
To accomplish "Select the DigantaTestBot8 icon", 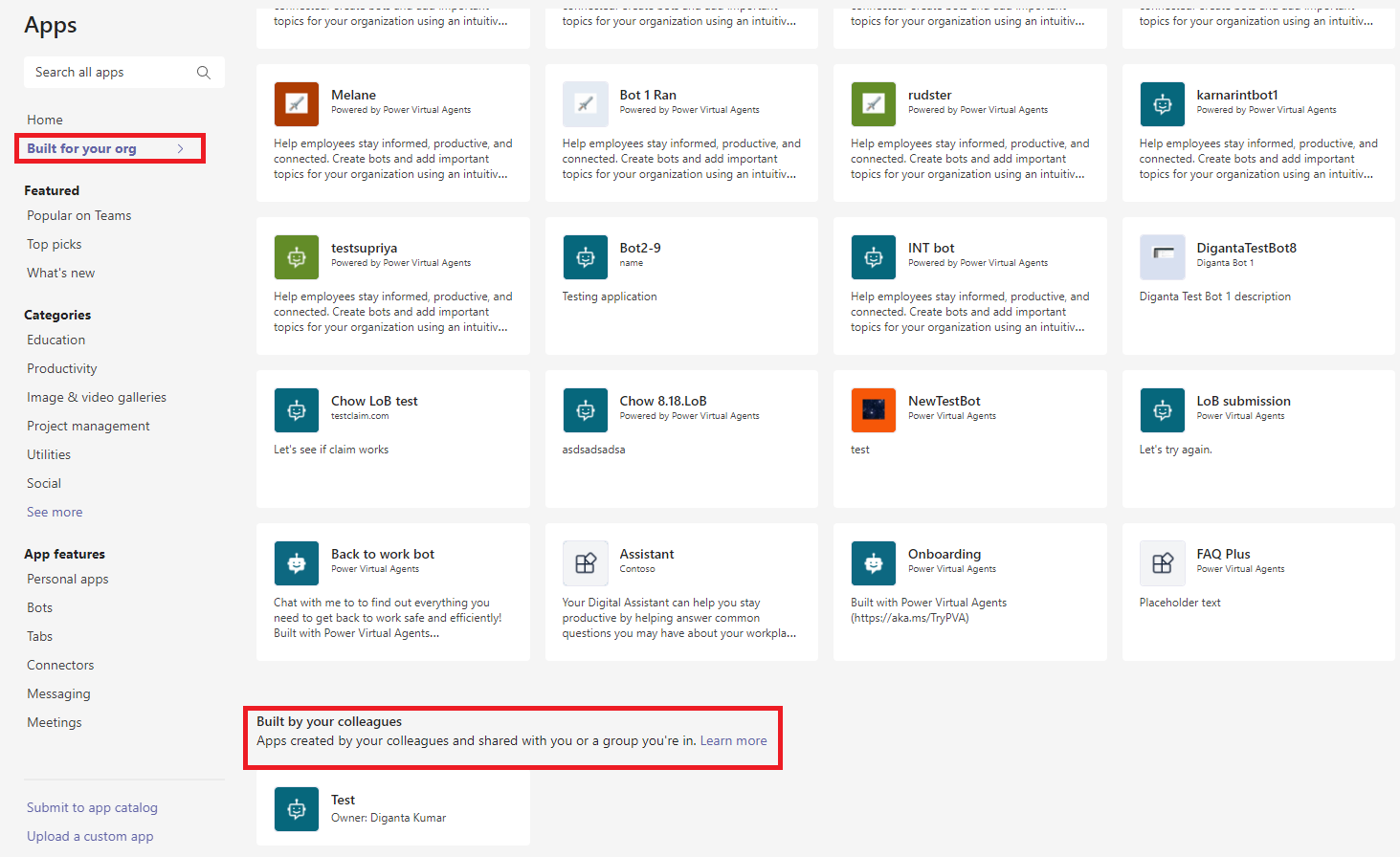I will [1162, 257].
